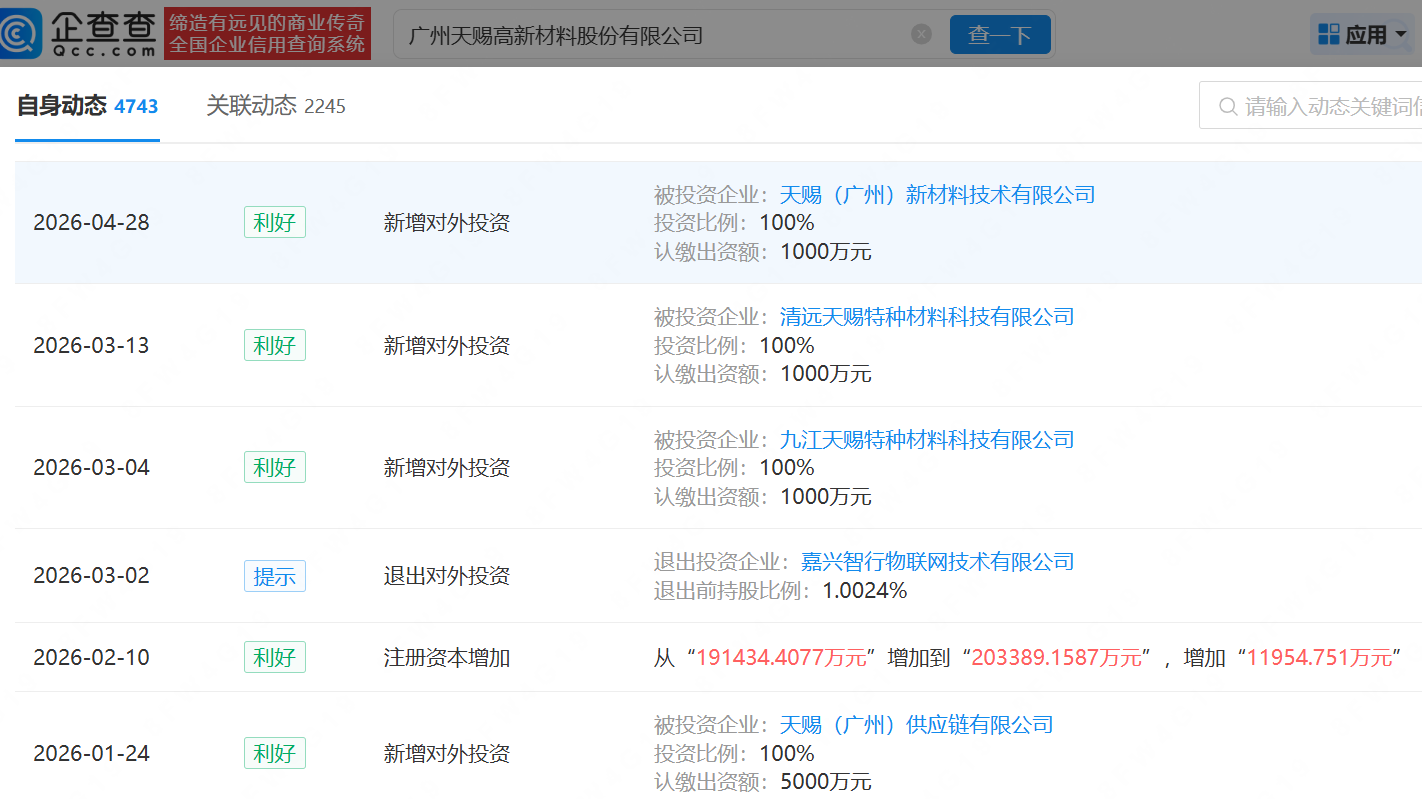The width and height of the screenshot is (1422, 799).
Task: Click the 利好 tag on the 2026-03-13 row
Action: (275, 345)
